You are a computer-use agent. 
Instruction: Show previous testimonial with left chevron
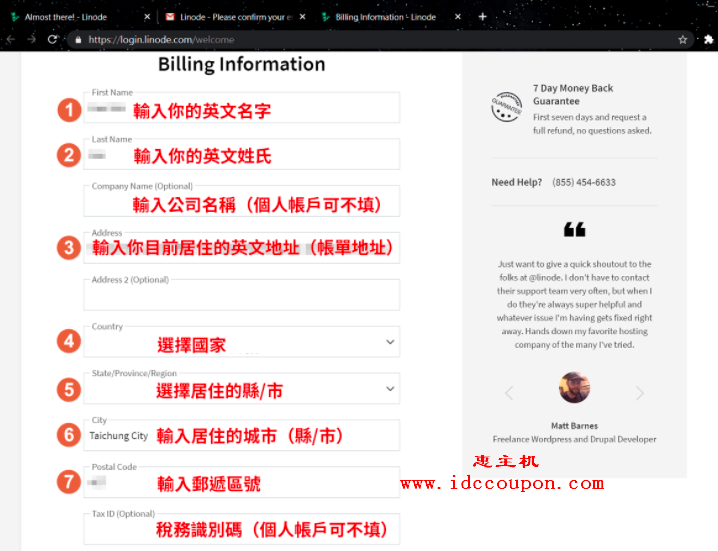[x=509, y=393]
